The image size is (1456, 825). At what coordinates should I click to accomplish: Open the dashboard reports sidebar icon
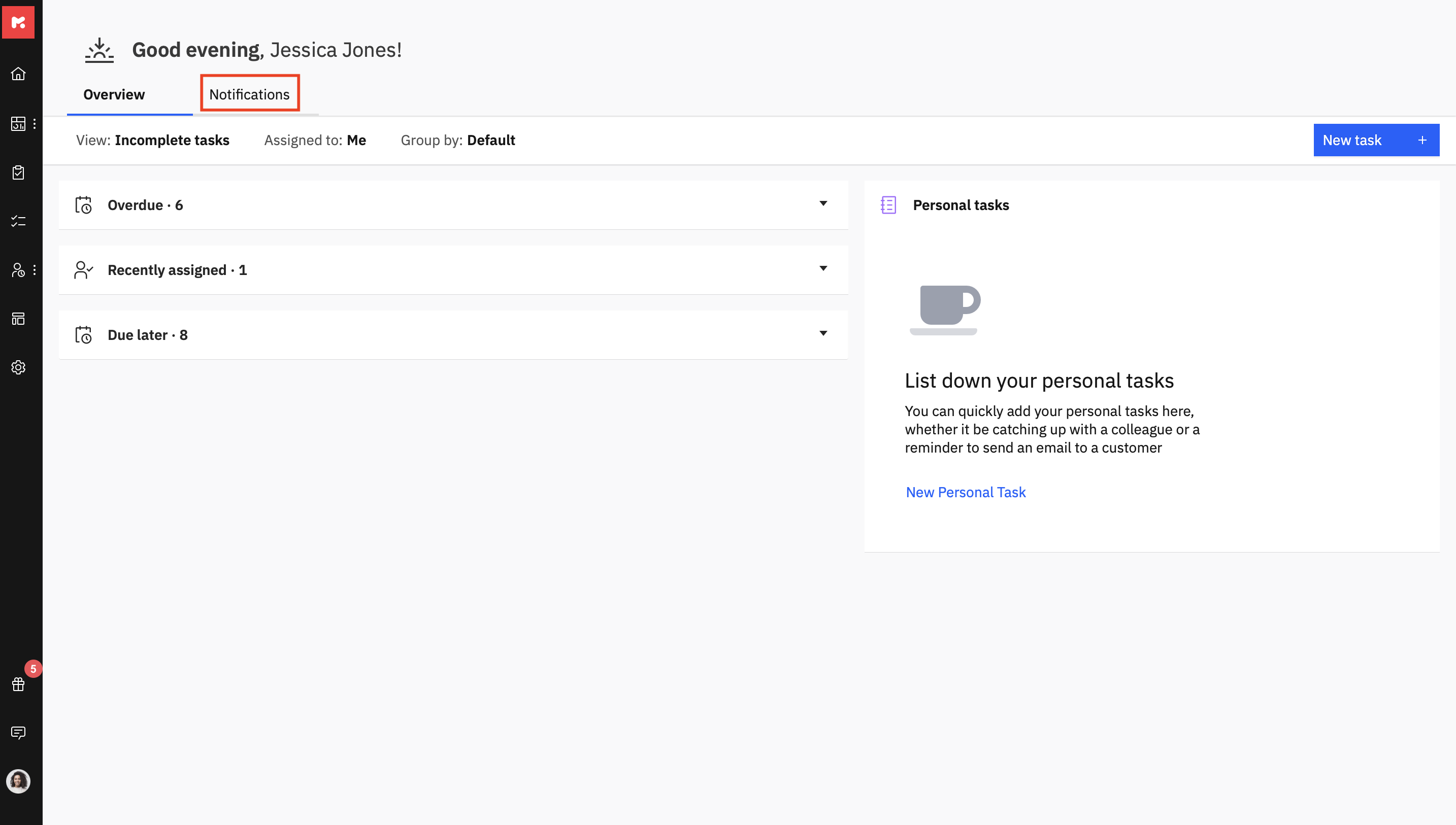click(x=18, y=123)
